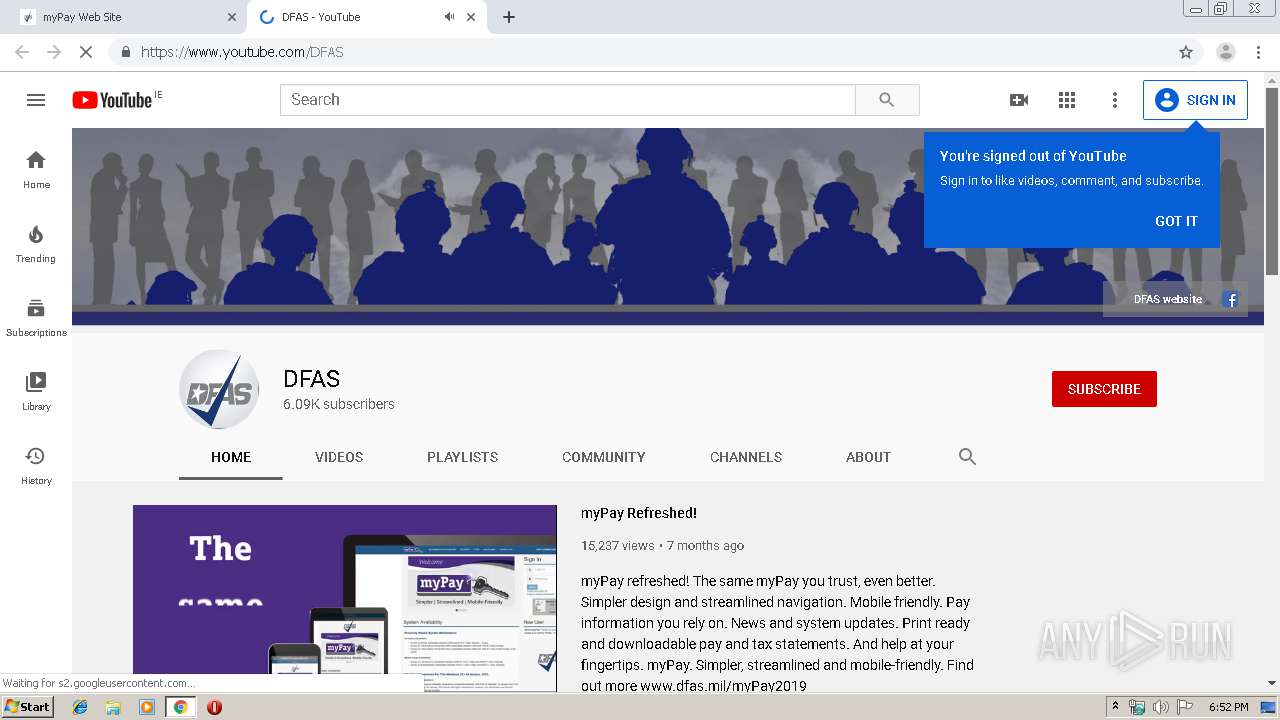The height and width of the screenshot is (720, 1280).
Task: Open Home in the sidebar
Action: point(36,170)
